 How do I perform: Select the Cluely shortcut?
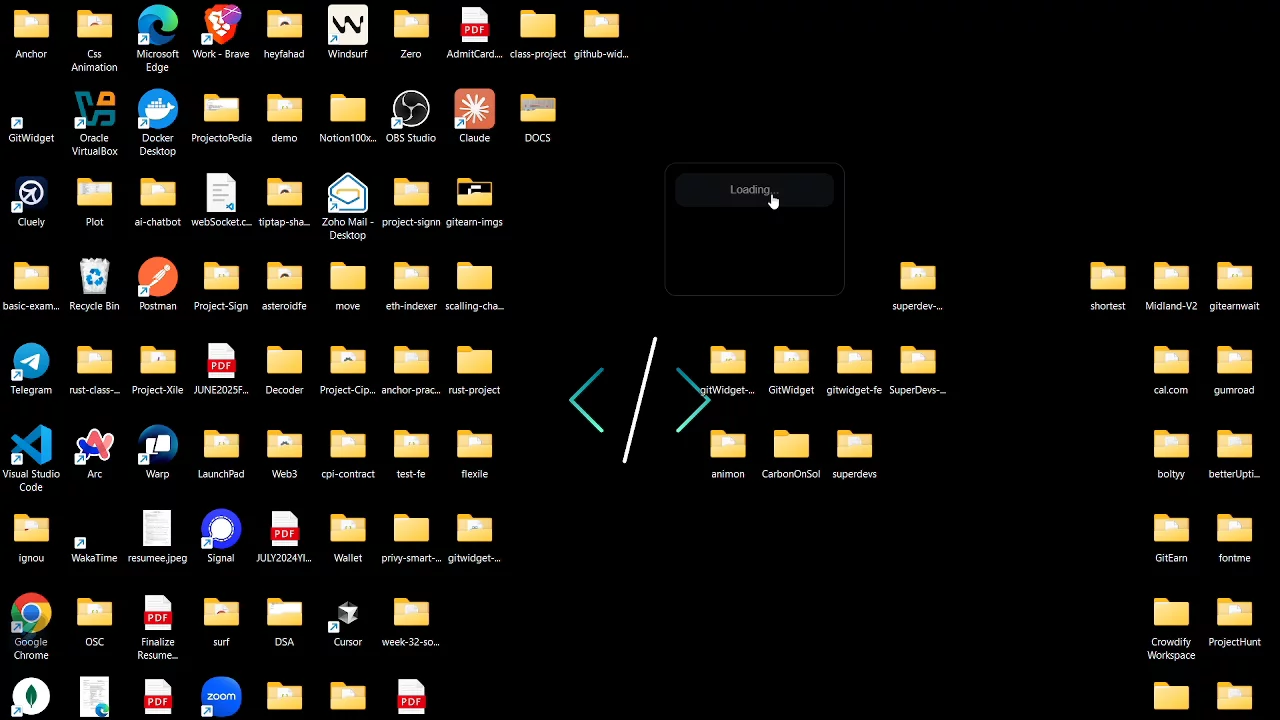(31, 194)
